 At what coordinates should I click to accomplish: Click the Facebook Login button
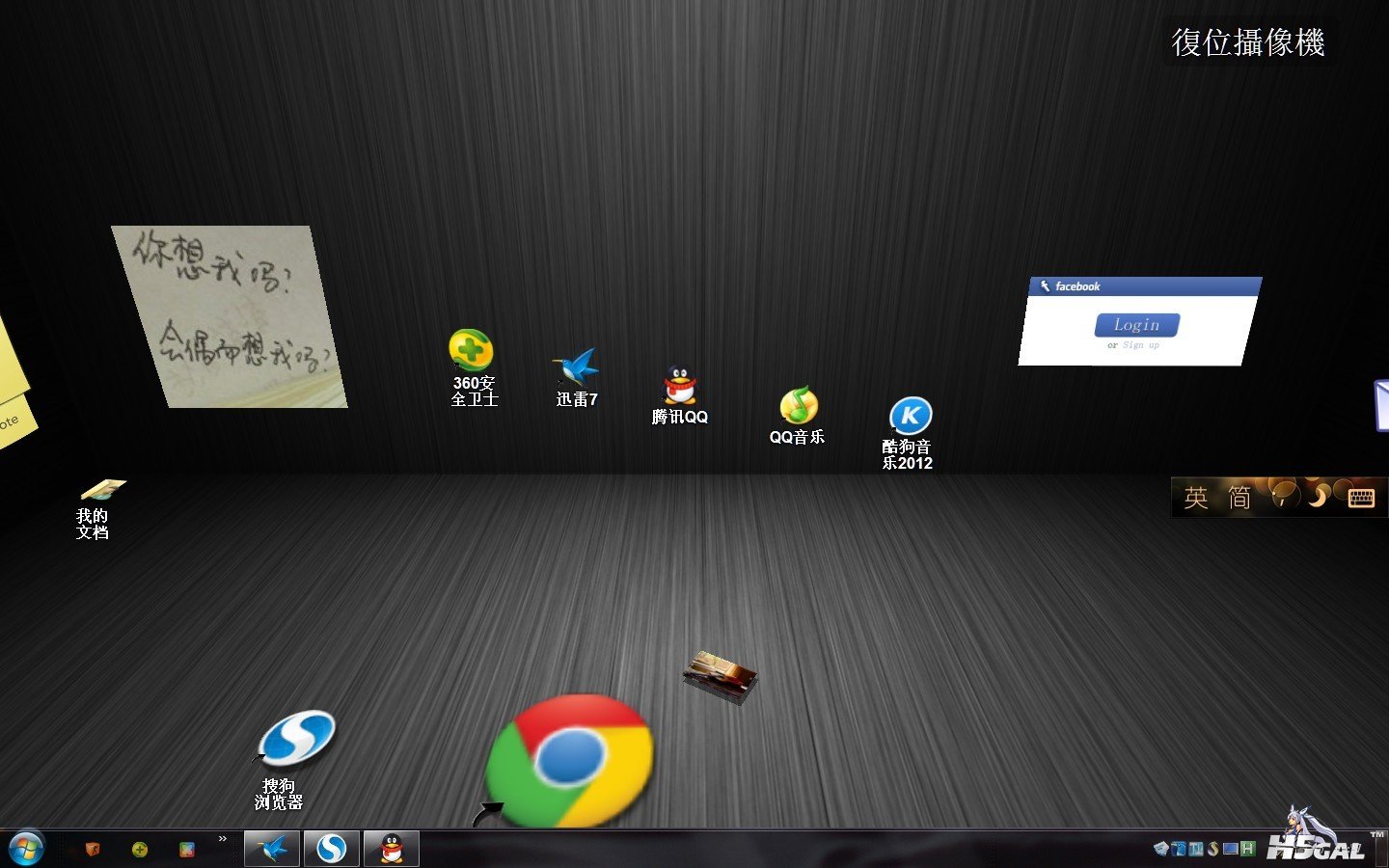[1137, 325]
